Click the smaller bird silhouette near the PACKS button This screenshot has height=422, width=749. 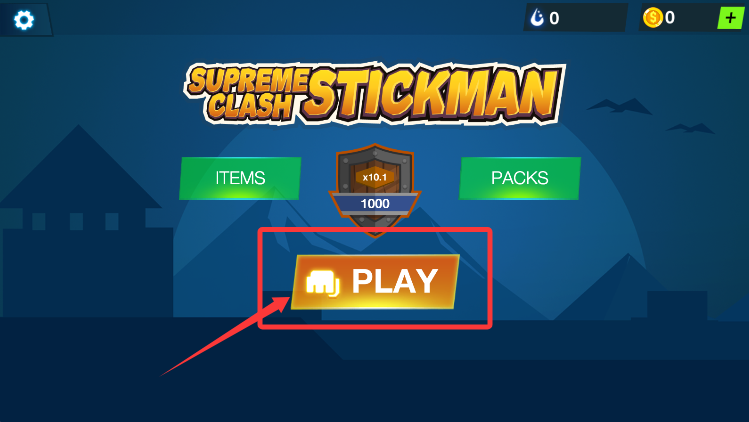click(691, 128)
